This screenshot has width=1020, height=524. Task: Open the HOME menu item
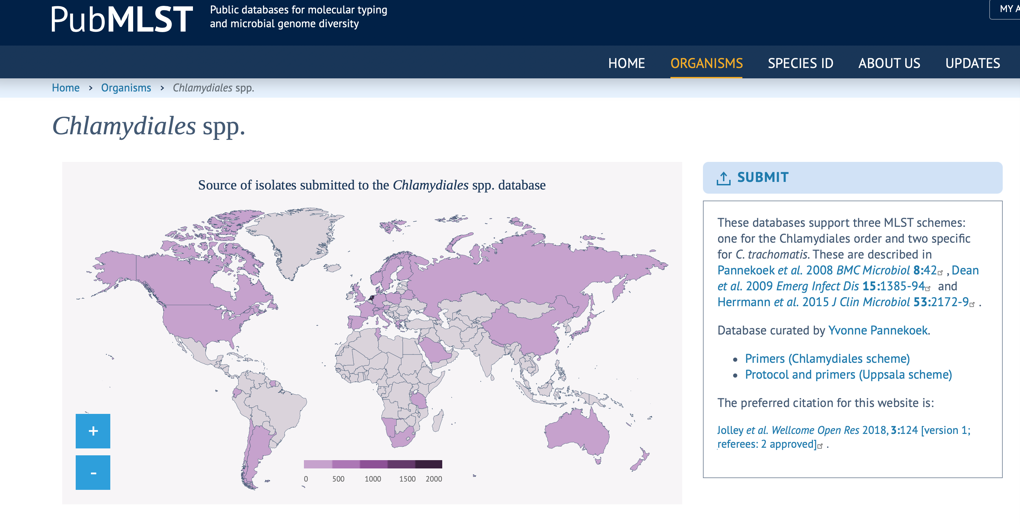click(626, 63)
